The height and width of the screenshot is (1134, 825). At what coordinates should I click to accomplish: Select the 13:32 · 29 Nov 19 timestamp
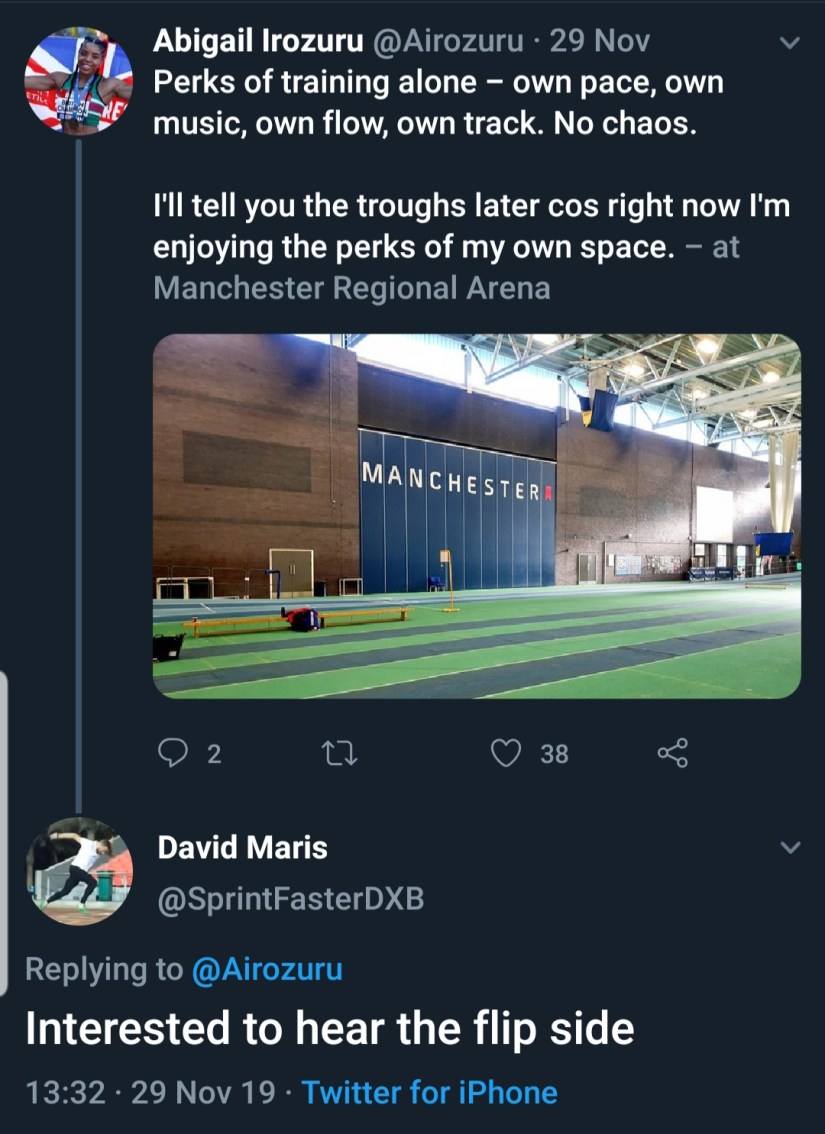click(x=150, y=1091)
